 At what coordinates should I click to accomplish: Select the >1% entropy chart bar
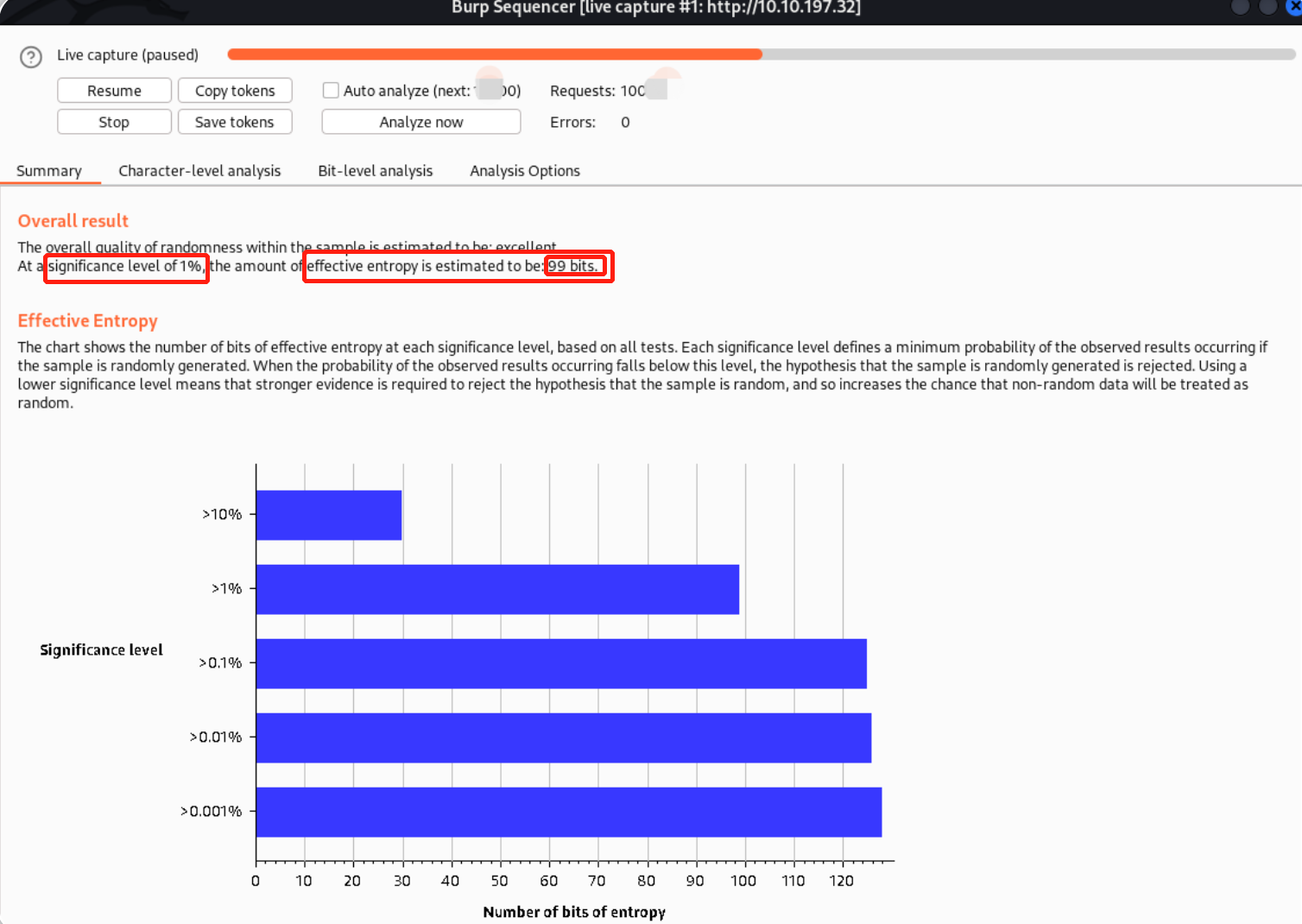497,590
